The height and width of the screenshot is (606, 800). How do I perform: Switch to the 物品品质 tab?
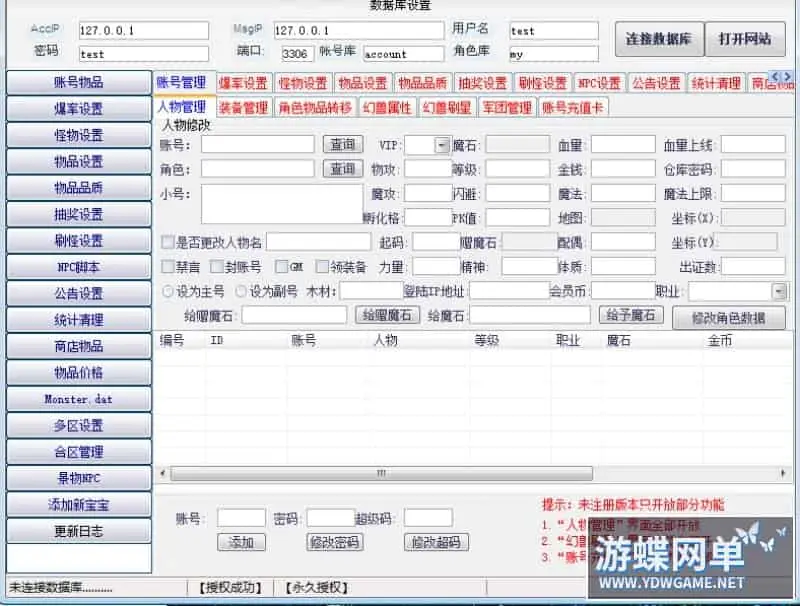point(422,83)
